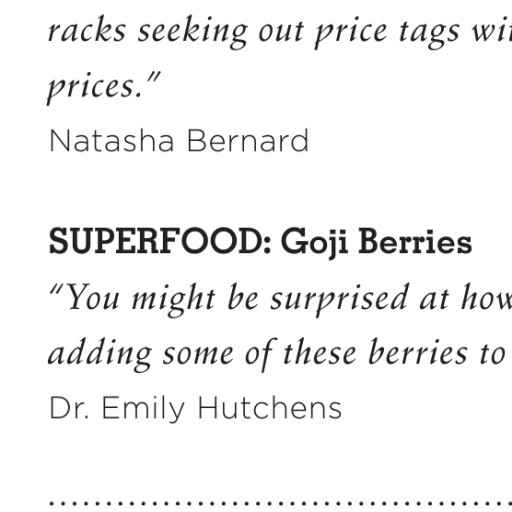The height and width of the screenshot is (512, 512).
Task: Click the first name "Natasha"
Action: (111, 141)
